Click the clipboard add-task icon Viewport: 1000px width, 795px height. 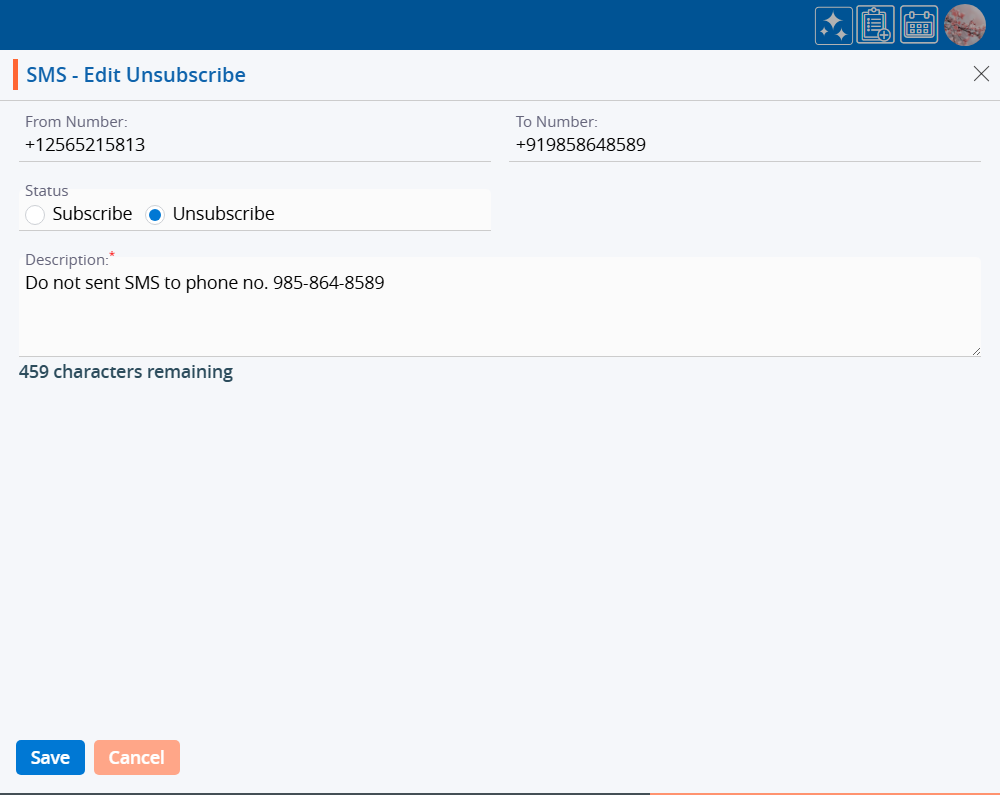(x=876, y=25)
